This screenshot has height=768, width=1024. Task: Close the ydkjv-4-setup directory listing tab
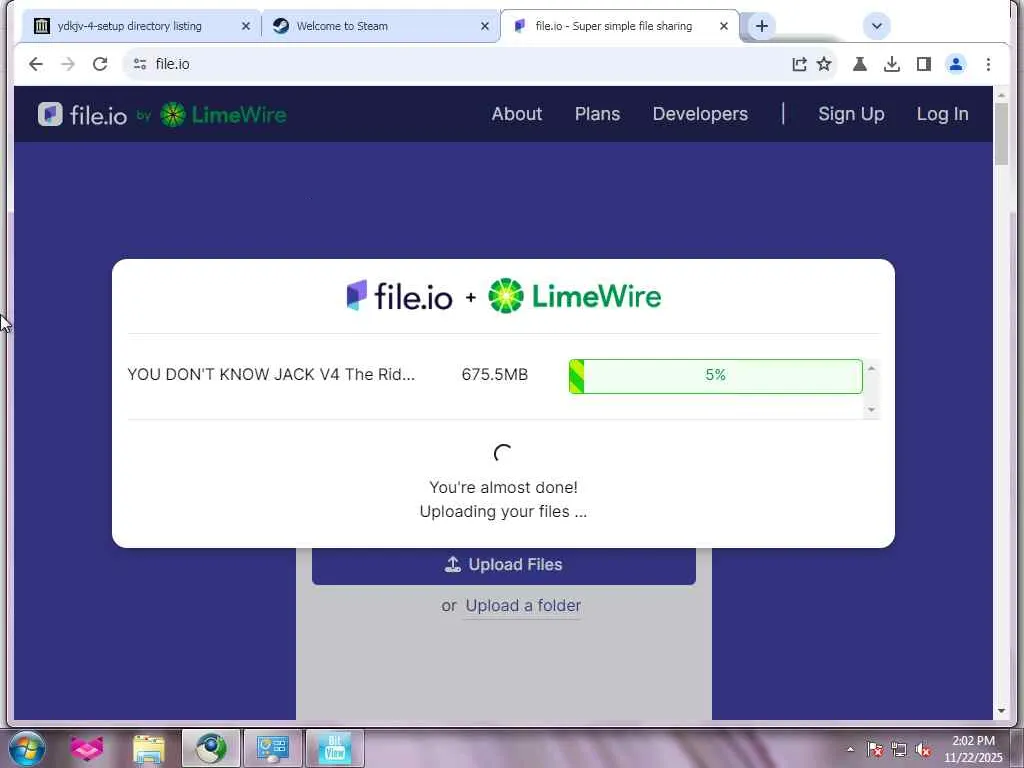[246, 26]
